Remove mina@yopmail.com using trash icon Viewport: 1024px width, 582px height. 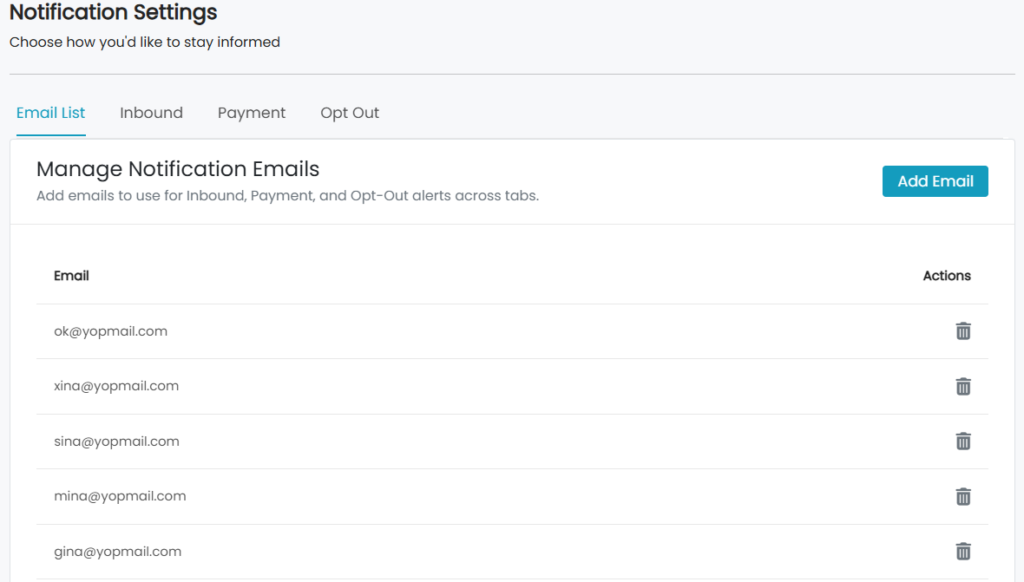tap(963, 496)
